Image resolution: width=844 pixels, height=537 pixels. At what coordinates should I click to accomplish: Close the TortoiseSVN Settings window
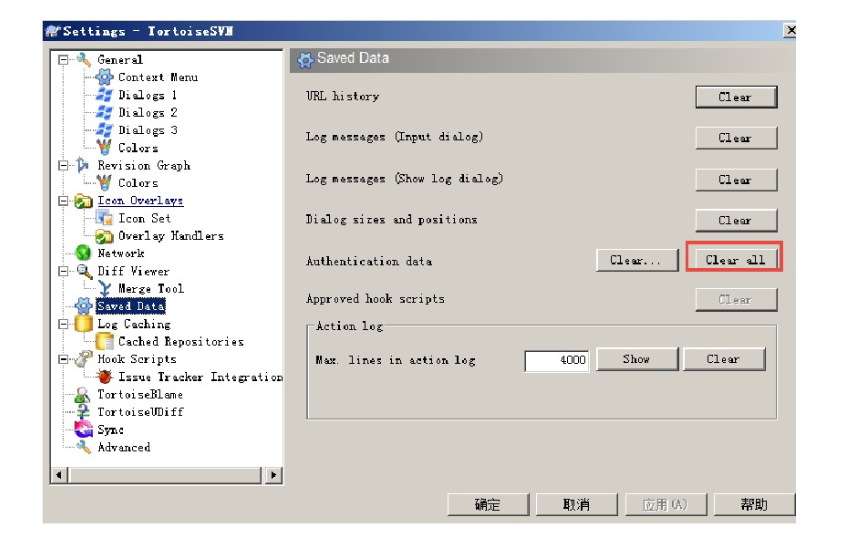[790, 31]
